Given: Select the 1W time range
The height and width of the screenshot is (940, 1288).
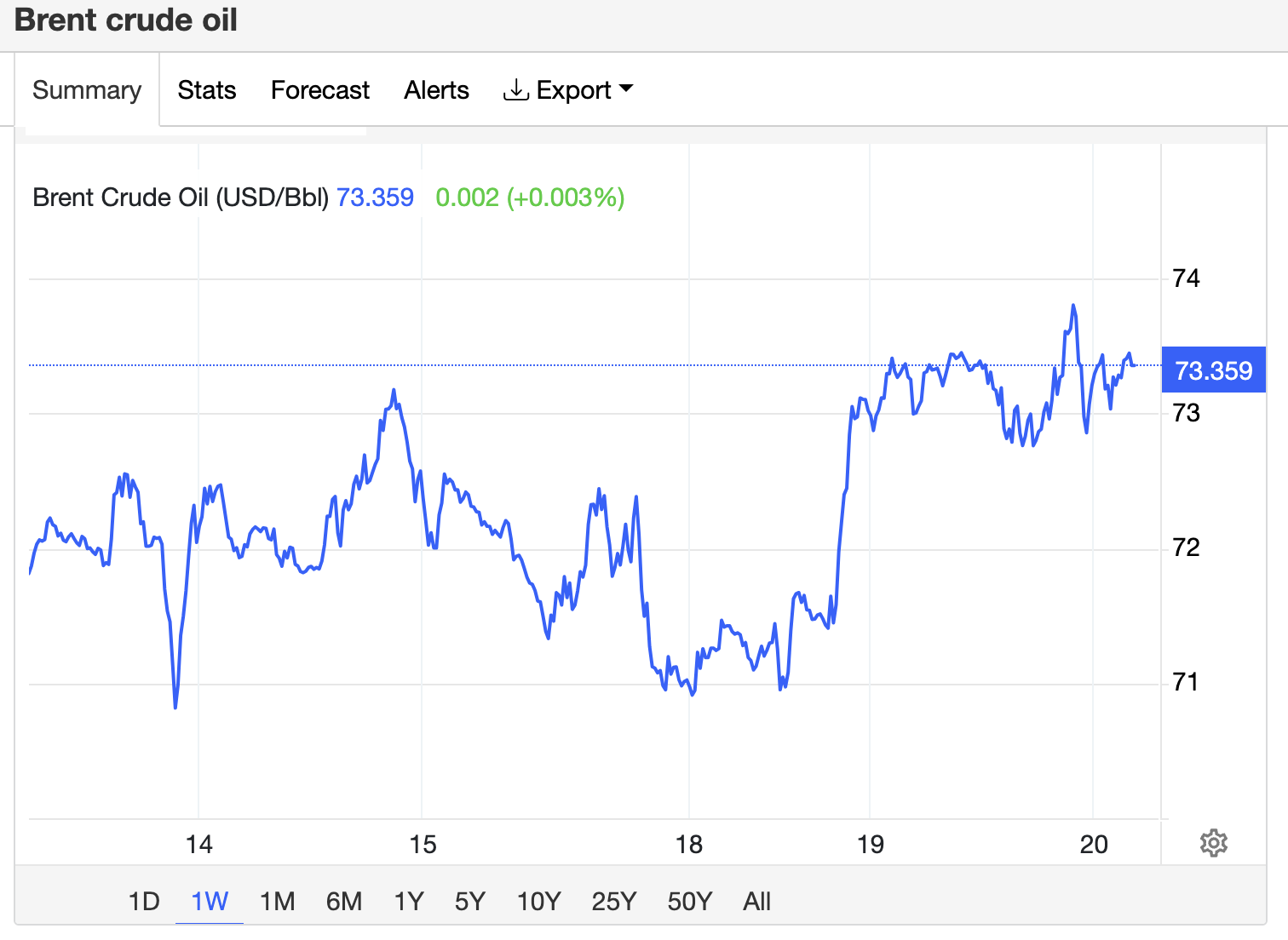Looking at the screenshot, I should pyautogui.click(x=210, y=901).
